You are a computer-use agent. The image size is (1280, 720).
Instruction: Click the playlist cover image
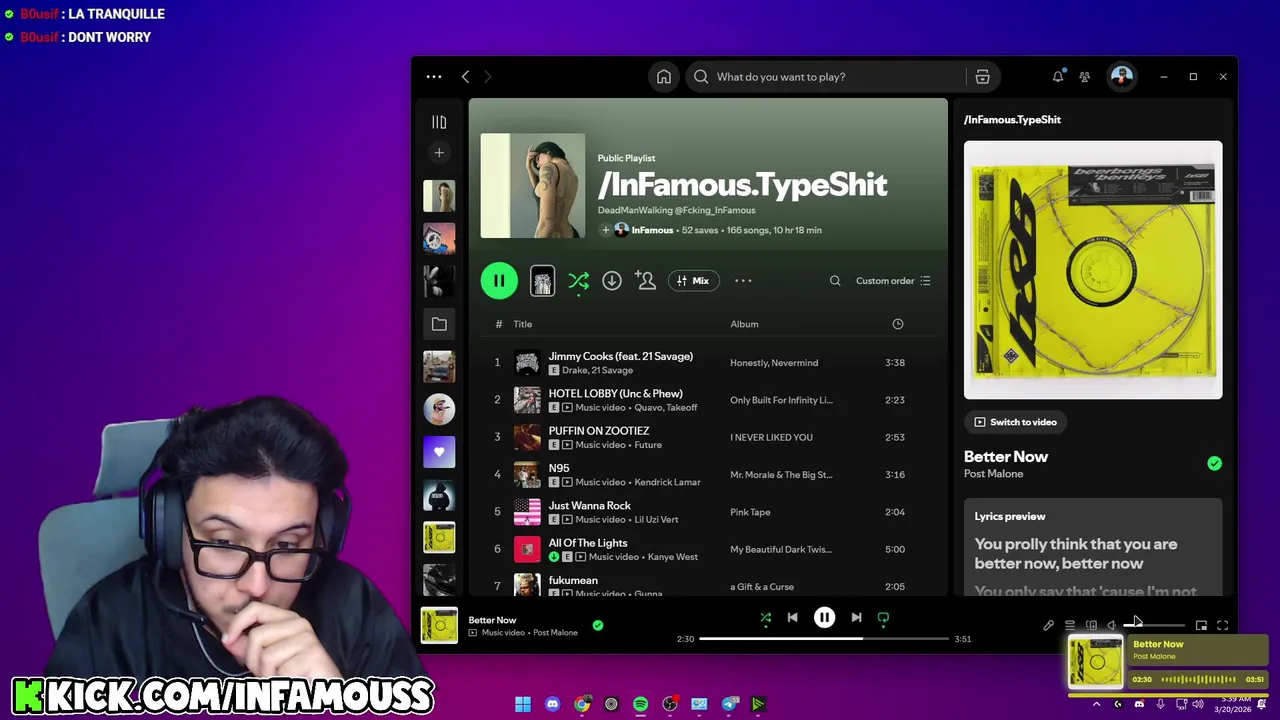533,186
